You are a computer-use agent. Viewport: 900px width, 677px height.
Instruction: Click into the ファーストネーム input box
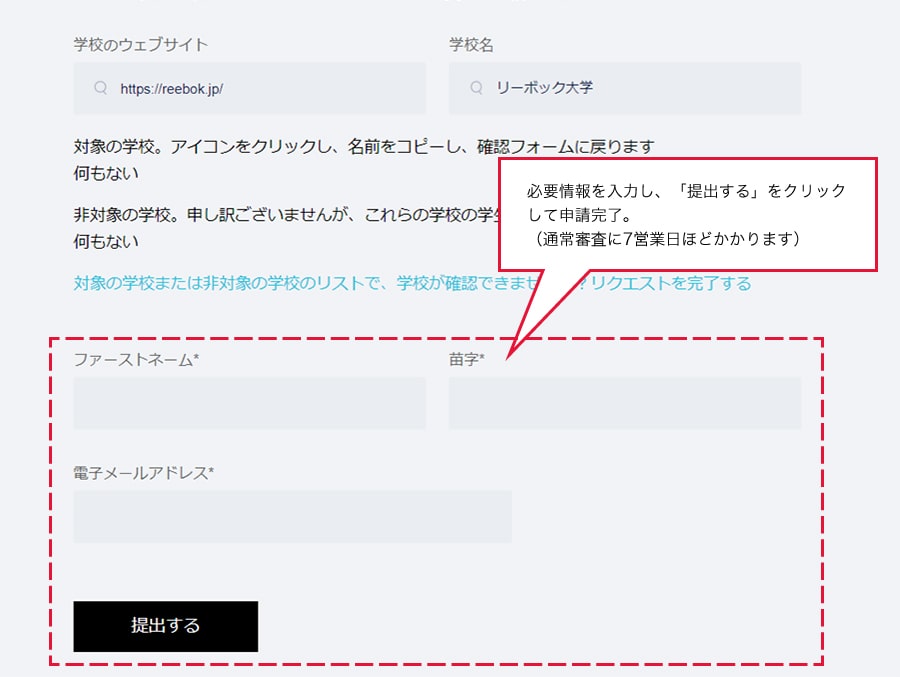(x=250, y=403)
